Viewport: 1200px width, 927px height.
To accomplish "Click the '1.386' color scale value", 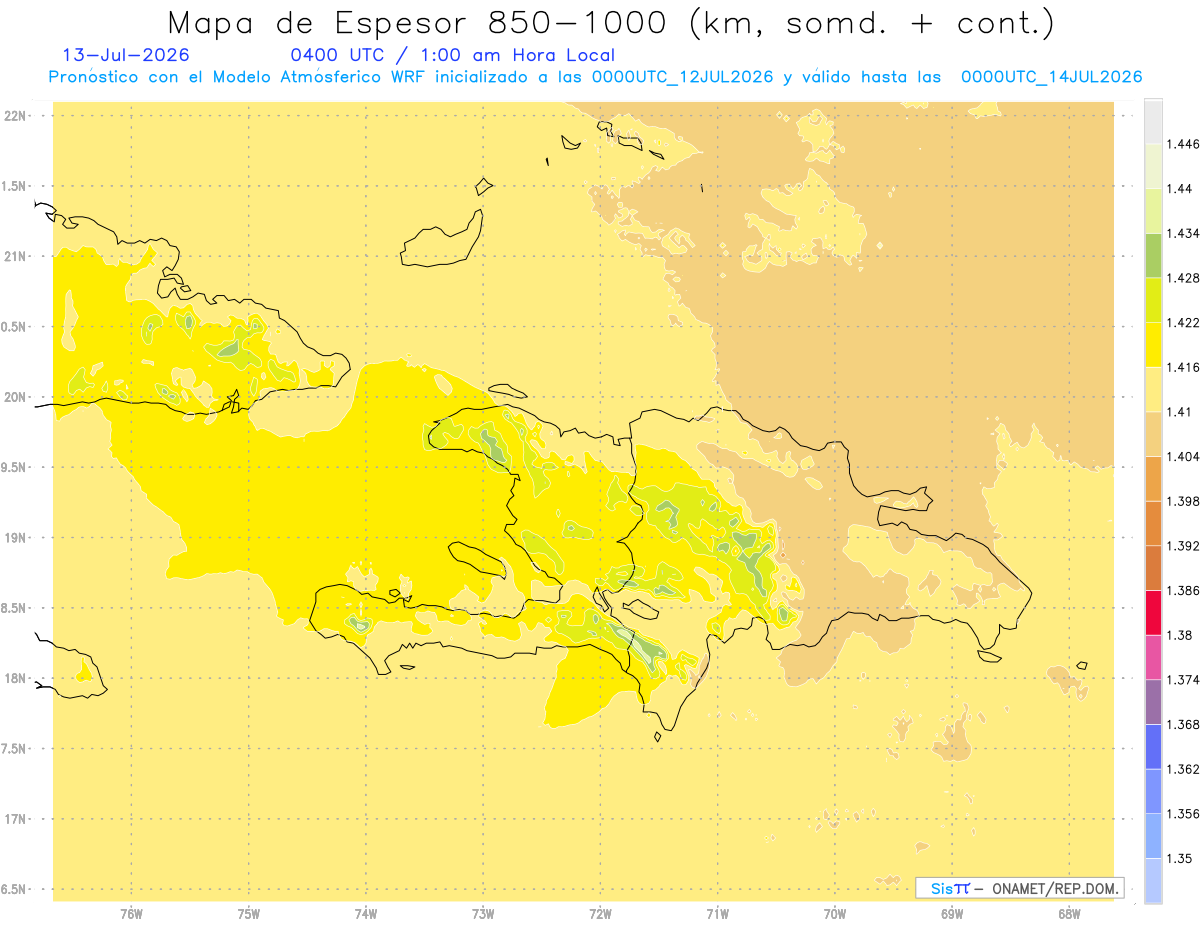I will [x=1184, y=591].
